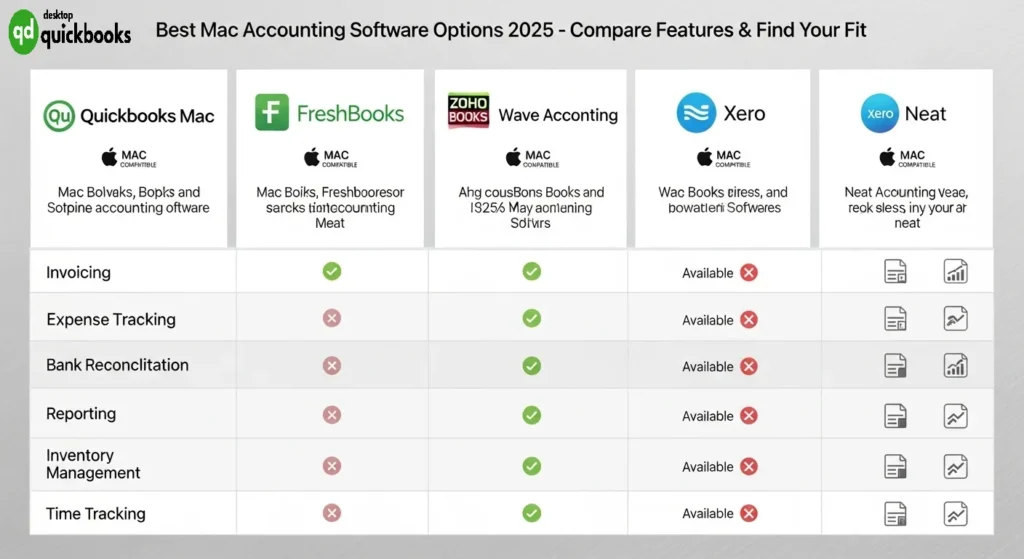Click the green QuickBooks Mac icon
1024x559 pixels.
59,116
